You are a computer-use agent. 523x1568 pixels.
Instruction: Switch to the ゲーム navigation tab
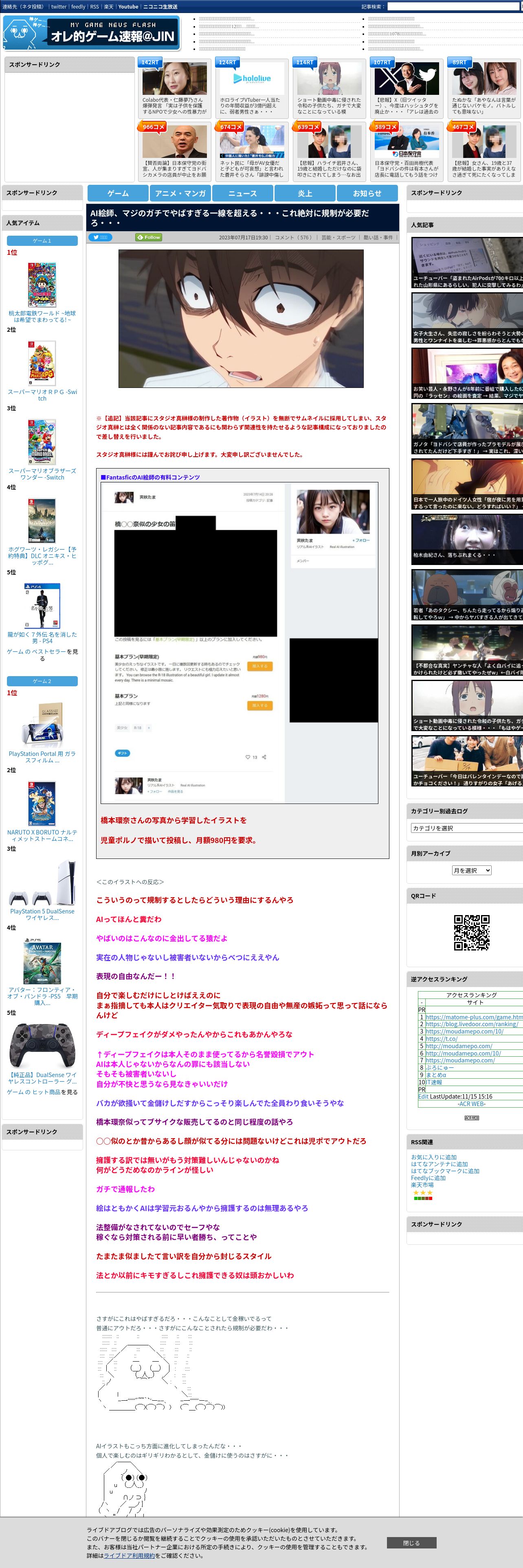point(118,193)
